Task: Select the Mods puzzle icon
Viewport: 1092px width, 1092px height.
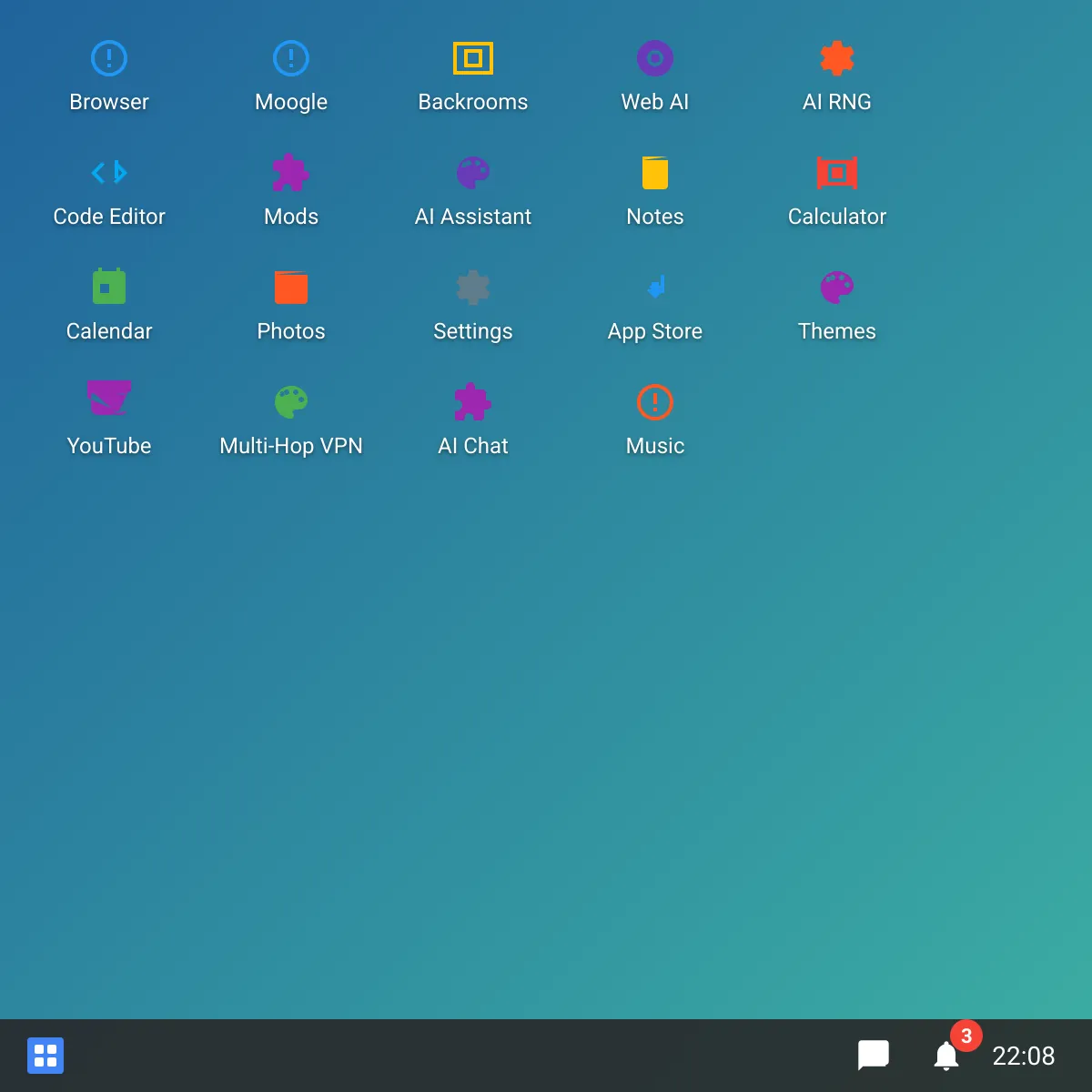Action: click(291, 173)
